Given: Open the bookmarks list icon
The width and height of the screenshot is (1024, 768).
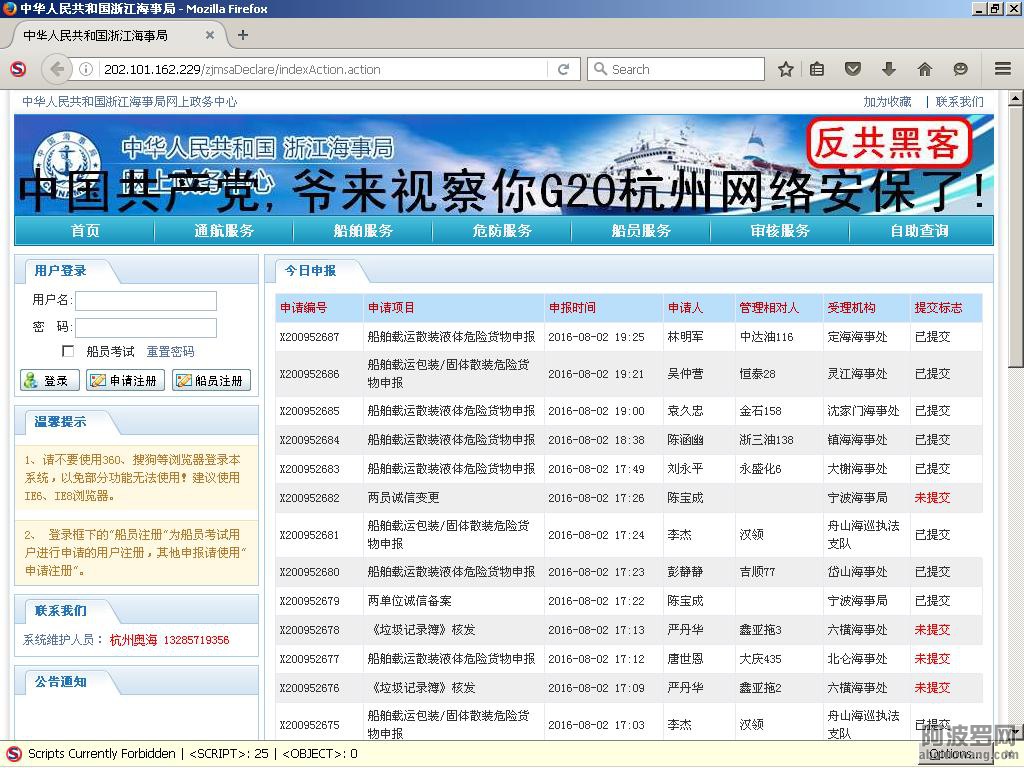Looking at the screenshot, I should click(x=817, y=69).
